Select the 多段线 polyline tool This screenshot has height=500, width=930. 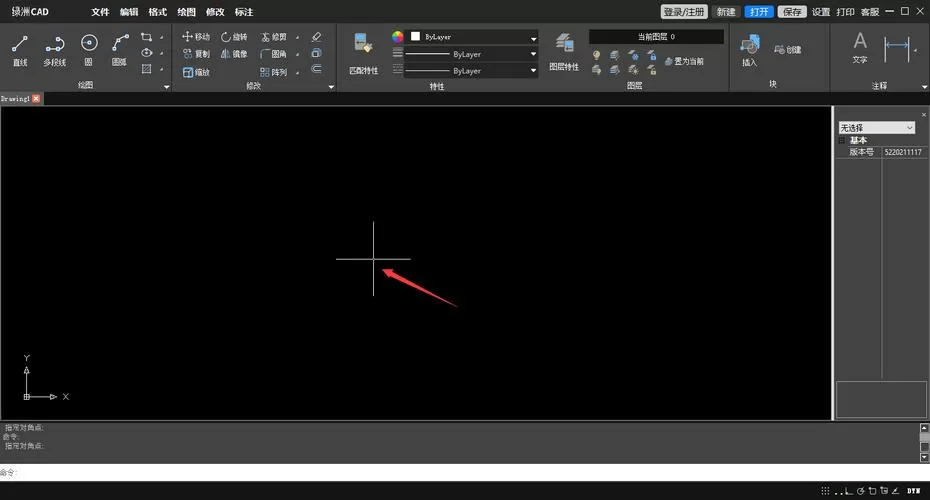tap(55, 50)
